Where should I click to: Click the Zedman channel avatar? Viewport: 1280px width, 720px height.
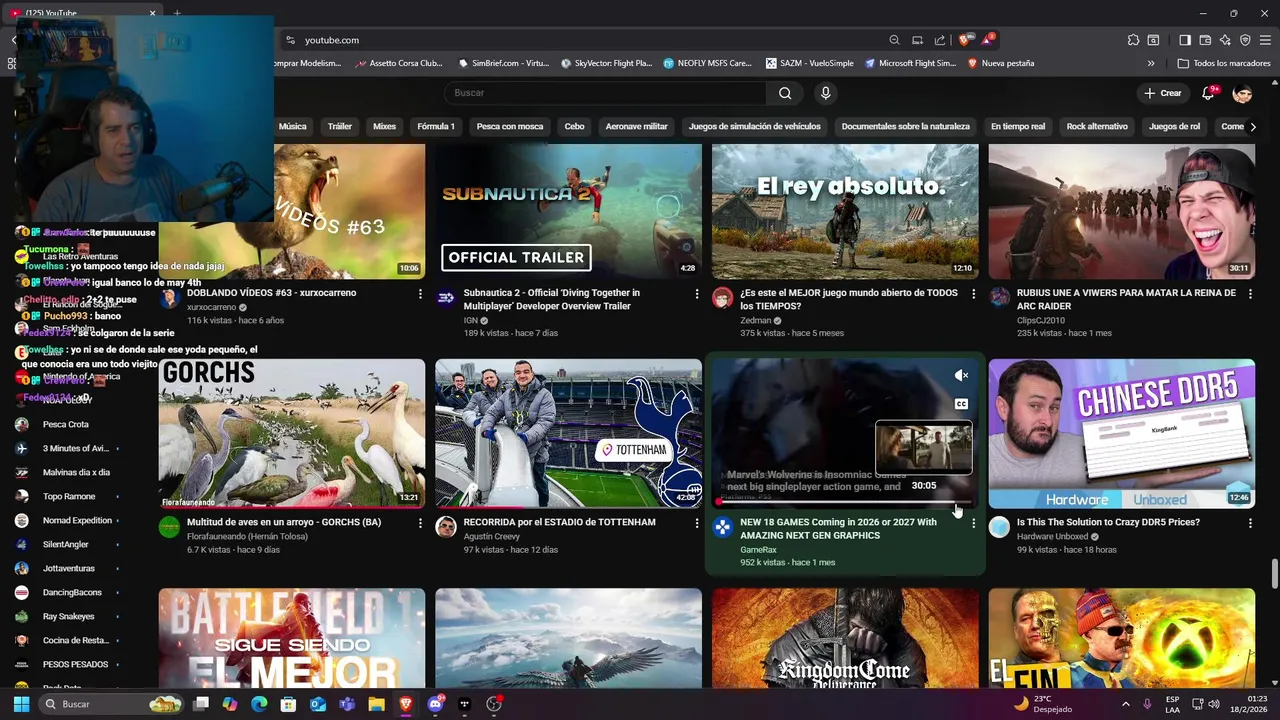(x=723, y=298)
